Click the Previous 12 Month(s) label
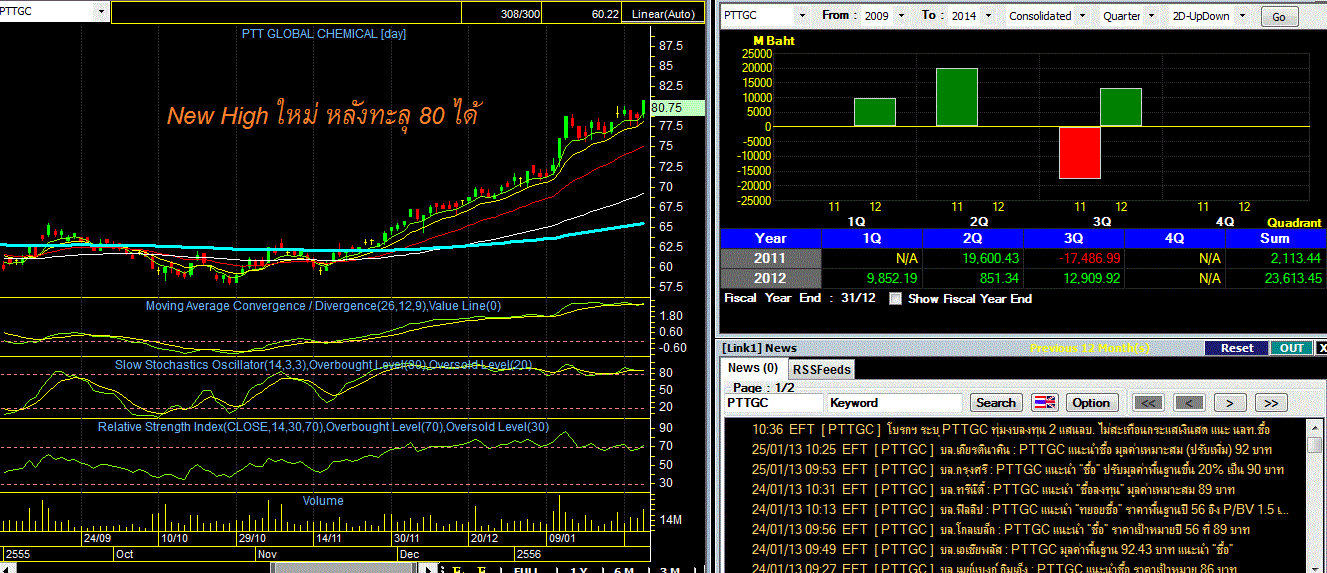 click(x=1090, y=348)
